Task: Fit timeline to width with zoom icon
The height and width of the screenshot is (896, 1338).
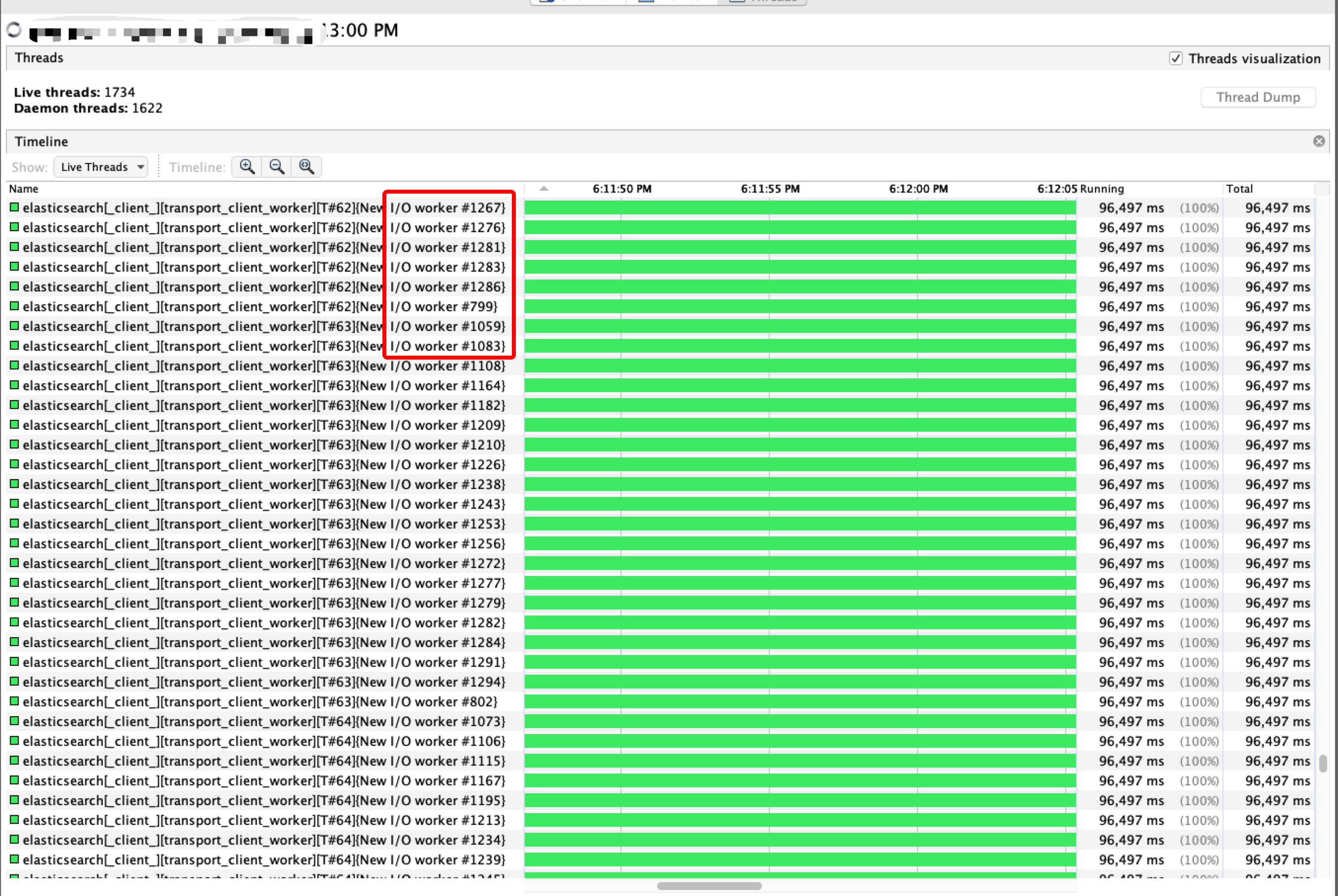Action: pyautogui.click(x=307, y=167)
